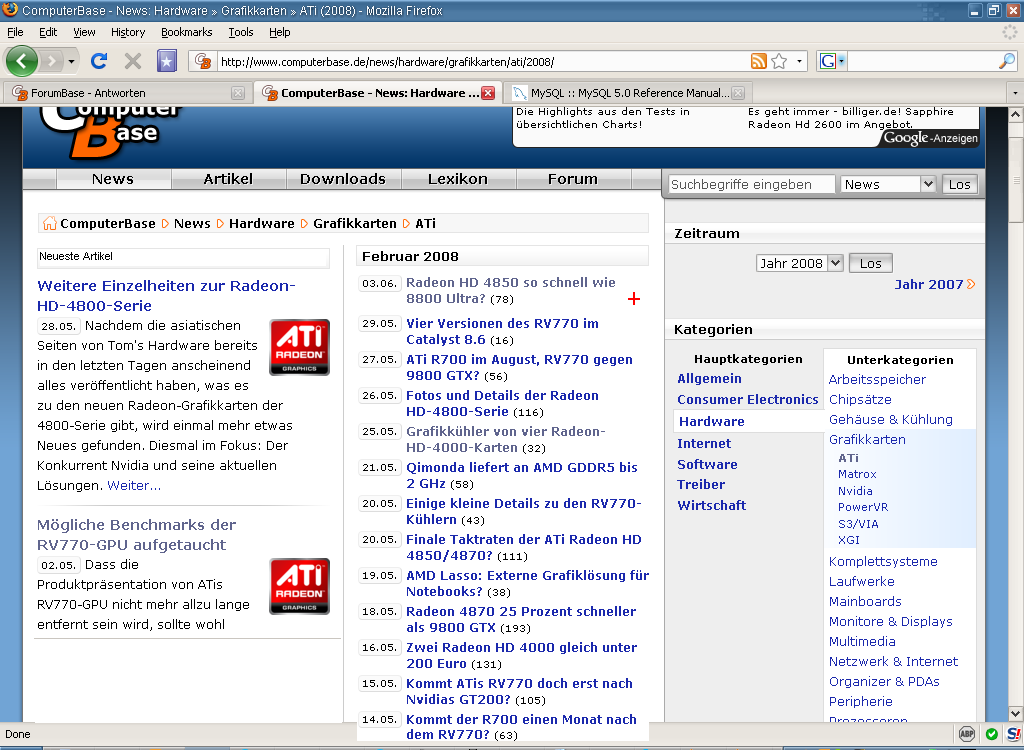Open the Lexikon navigation tab
The height and width of the screenshot is (750, 1024).
(458, 179)
